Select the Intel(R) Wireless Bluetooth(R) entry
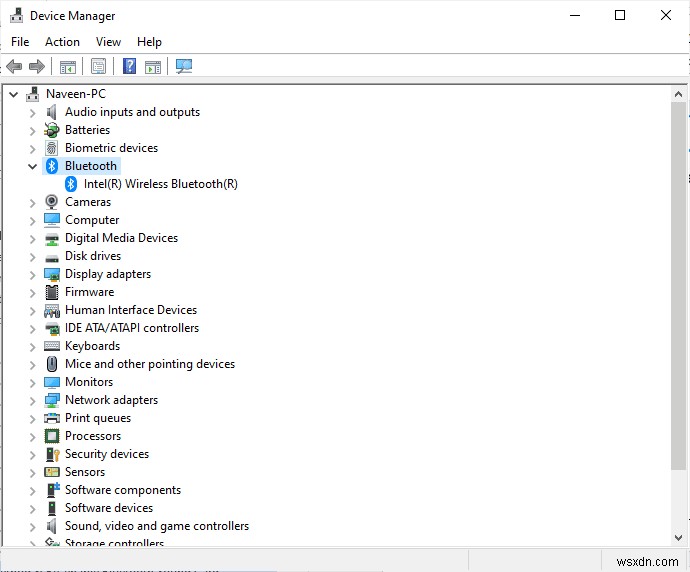 pos(161,184)
